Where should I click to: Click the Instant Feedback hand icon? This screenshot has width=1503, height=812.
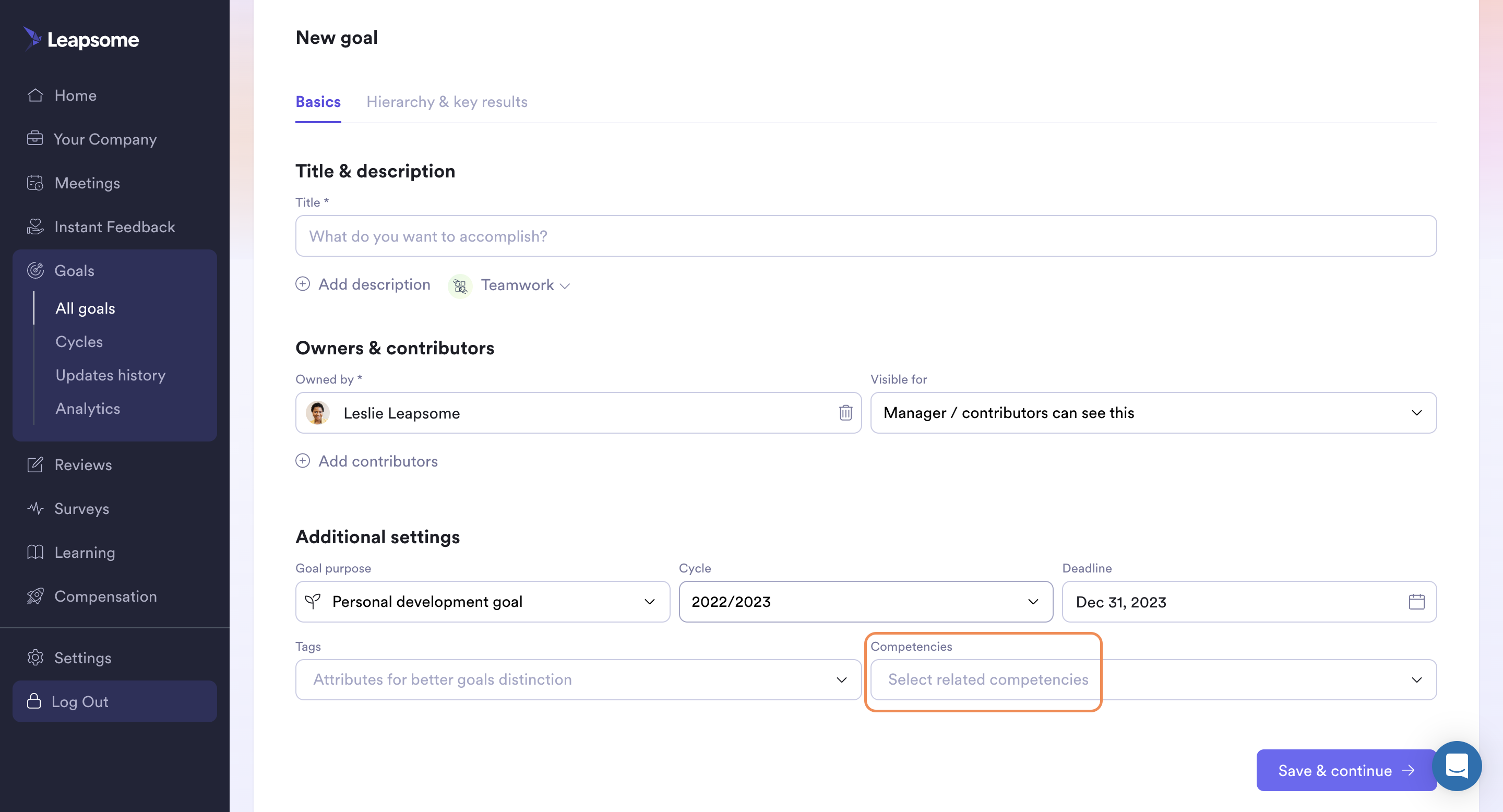(35, 226)
